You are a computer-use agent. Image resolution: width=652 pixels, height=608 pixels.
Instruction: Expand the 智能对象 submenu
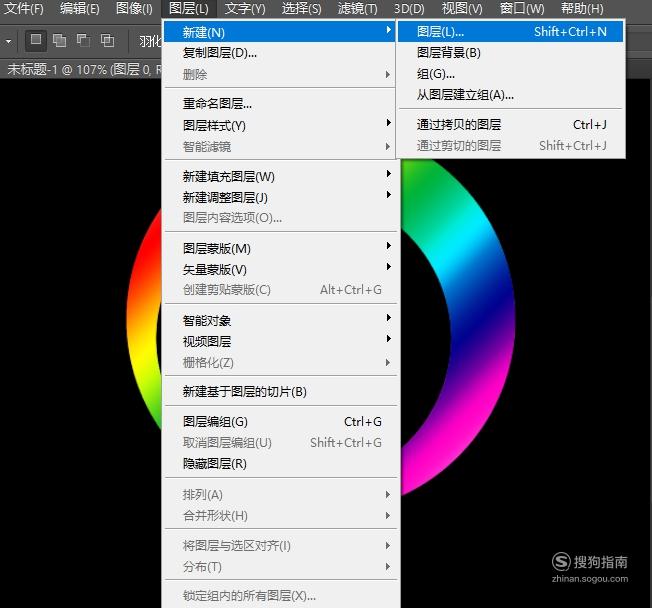(279, 320)
